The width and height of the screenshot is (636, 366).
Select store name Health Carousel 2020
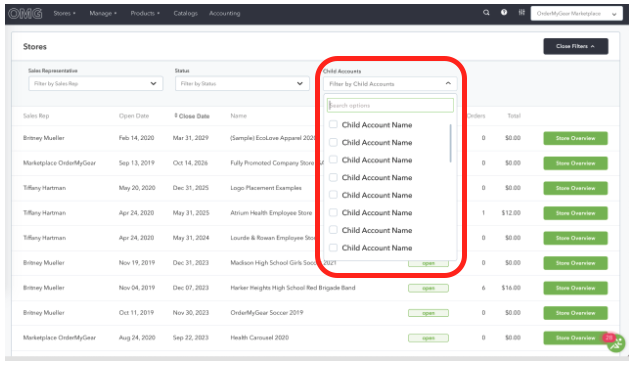point(260,338)
